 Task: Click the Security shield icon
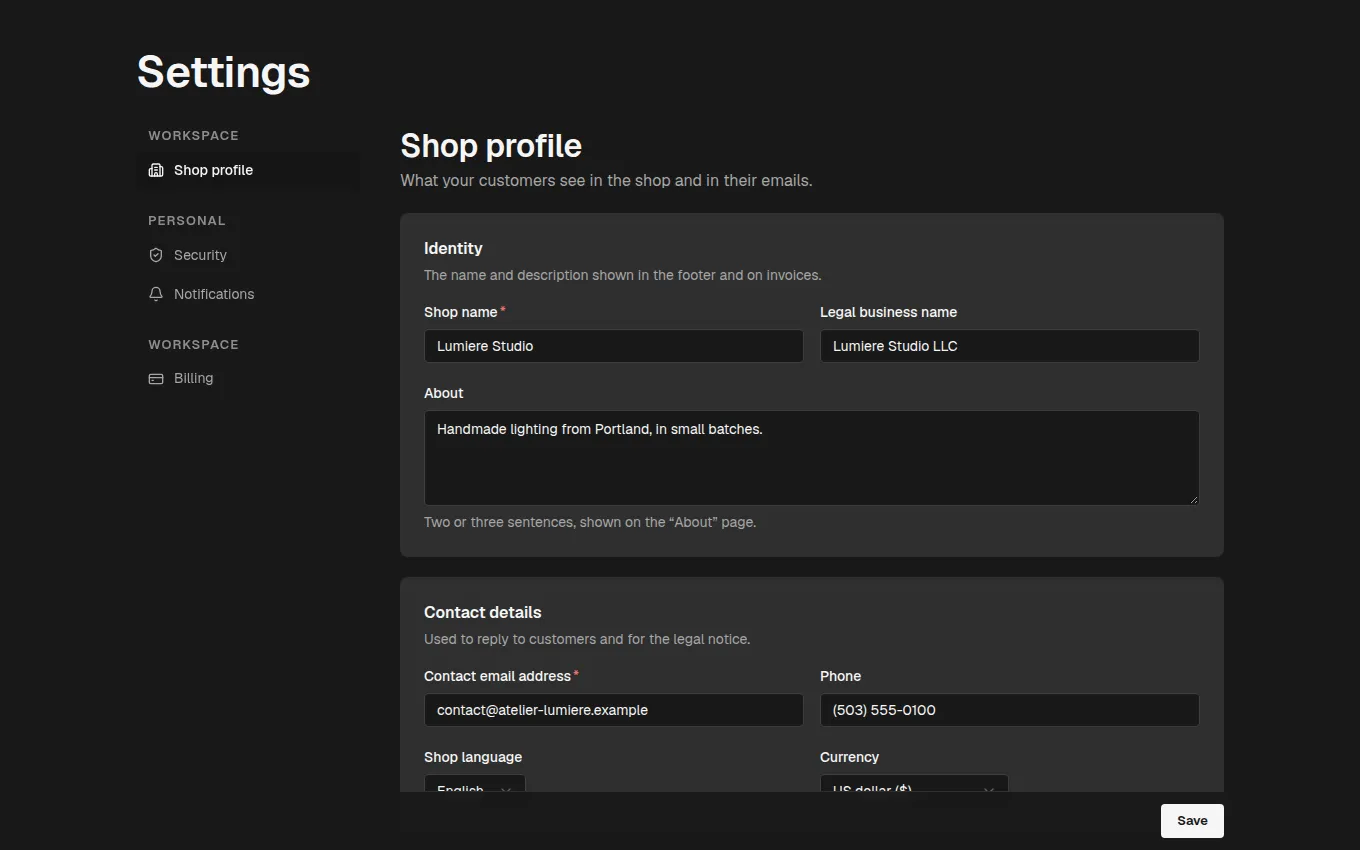pos(156,255)
